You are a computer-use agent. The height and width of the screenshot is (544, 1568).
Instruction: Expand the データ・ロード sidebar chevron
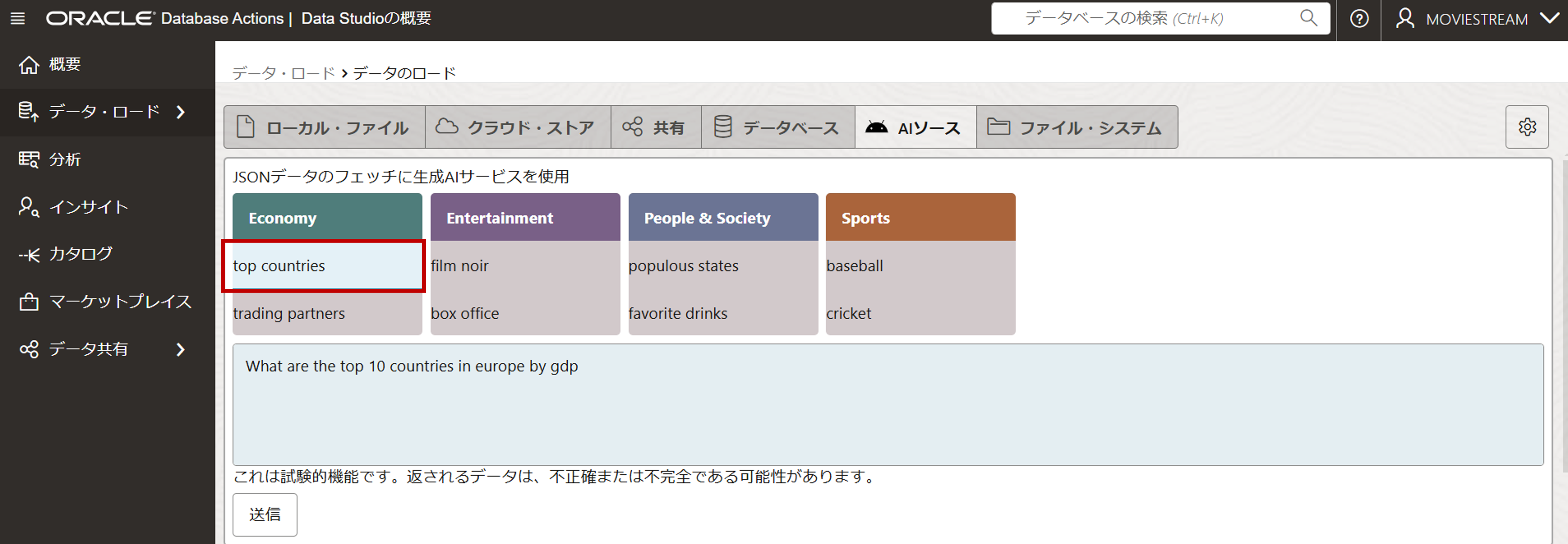point(180,112)
